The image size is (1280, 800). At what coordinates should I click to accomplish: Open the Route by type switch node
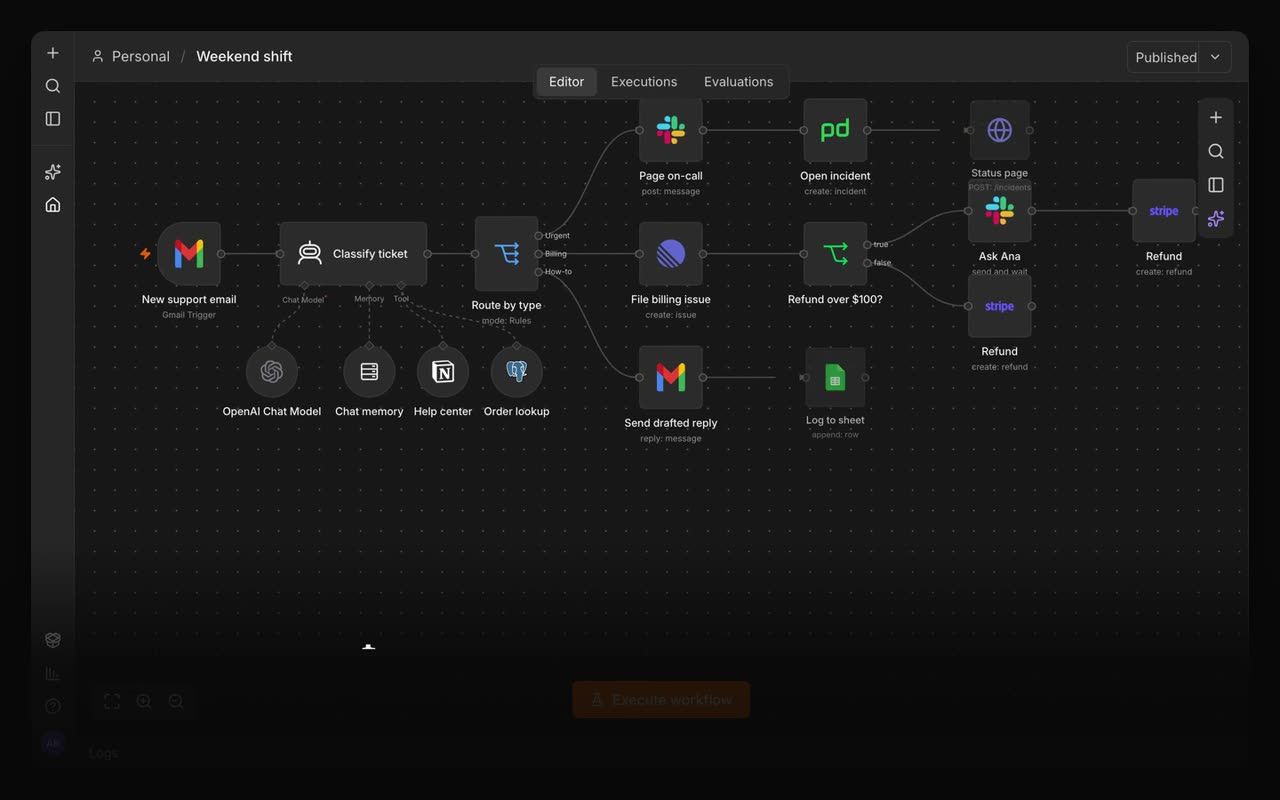pyautogui.click(x=507, y=254)
